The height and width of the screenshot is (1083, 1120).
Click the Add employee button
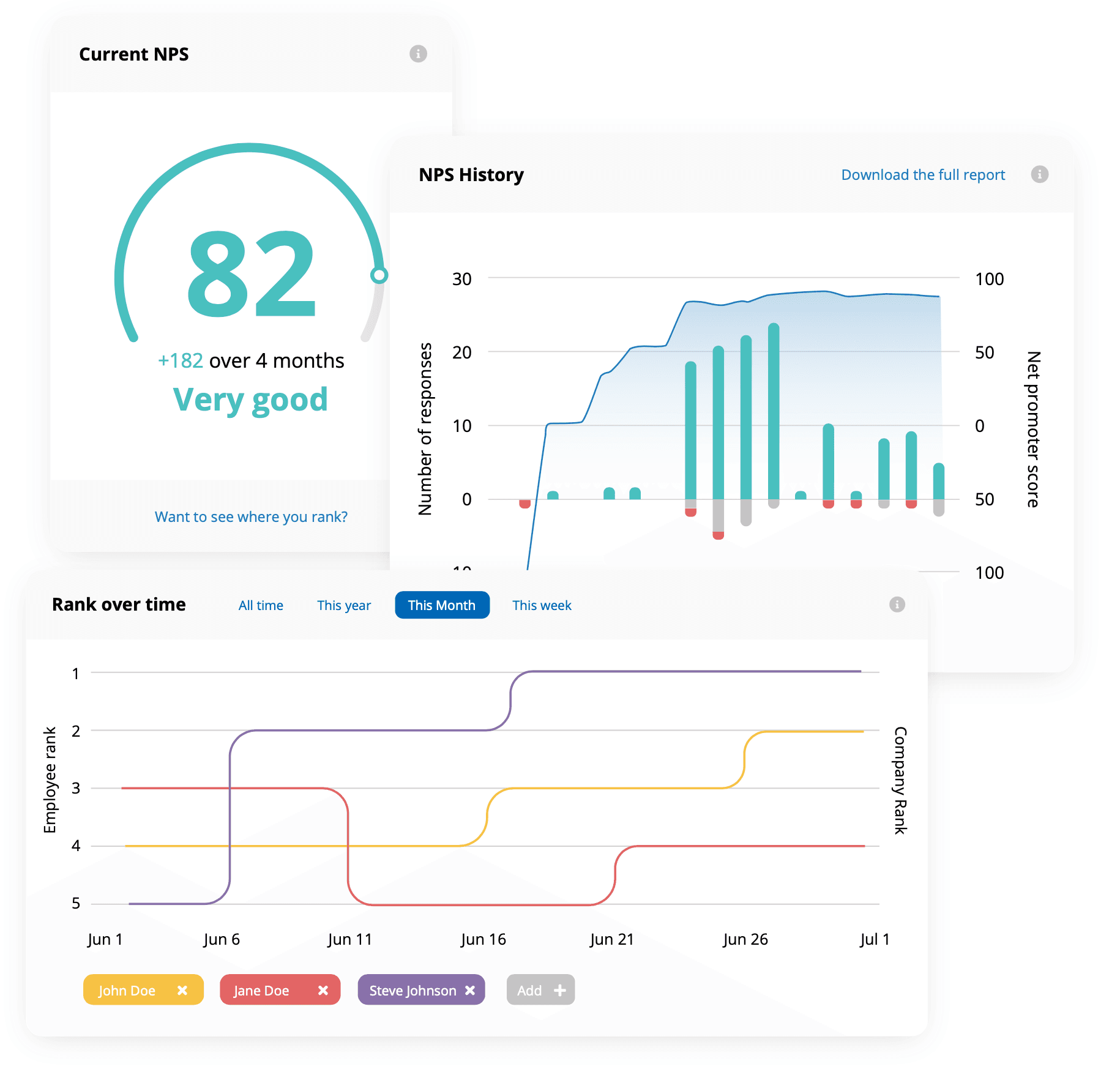pyautogui.click(x=540, y=989)
